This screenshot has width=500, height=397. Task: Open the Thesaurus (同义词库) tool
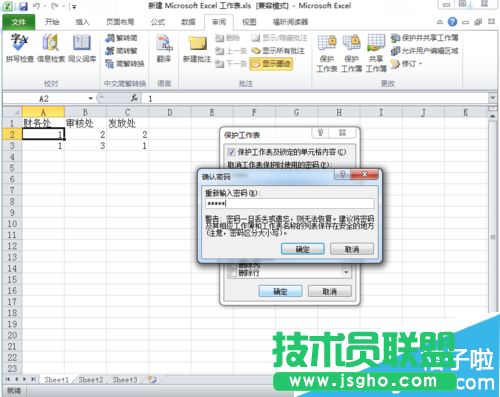tap(82, 48)
